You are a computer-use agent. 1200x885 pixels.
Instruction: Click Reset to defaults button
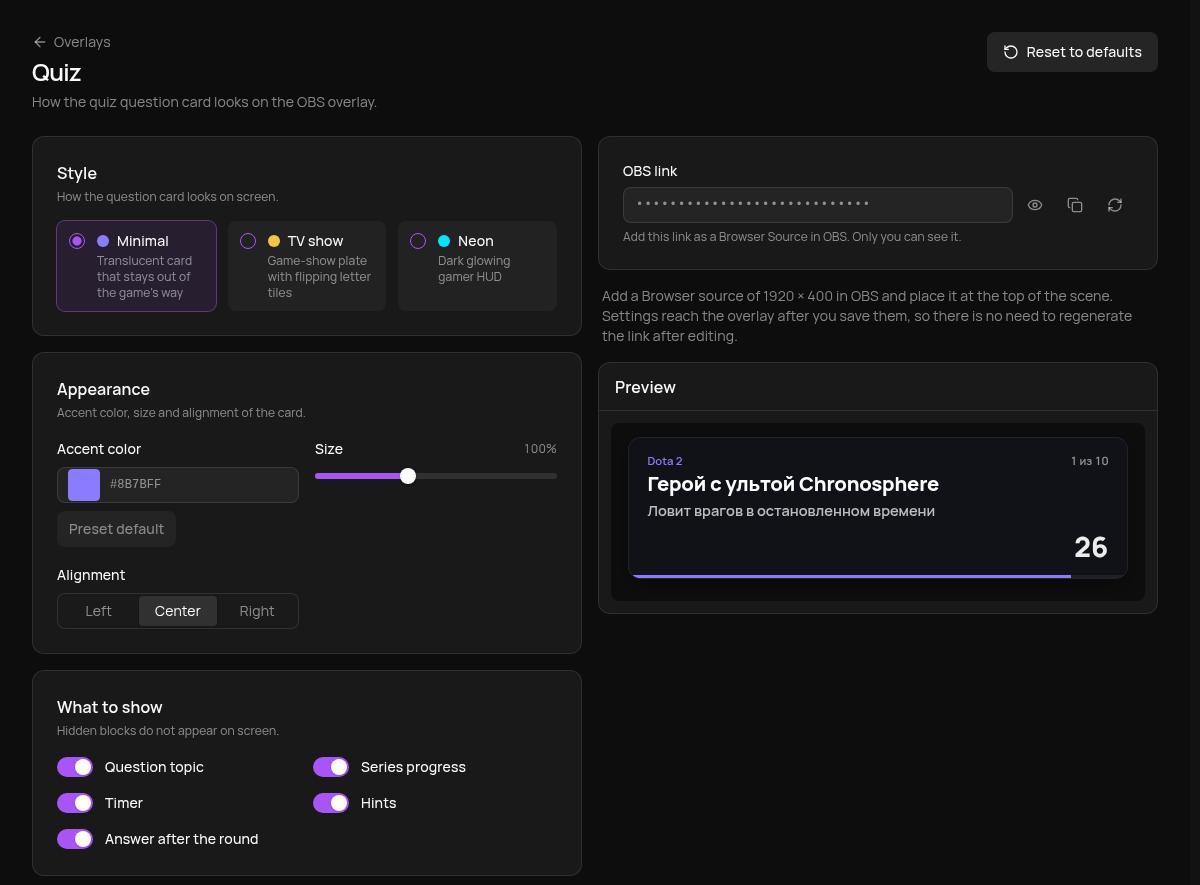click(1072, 52)
